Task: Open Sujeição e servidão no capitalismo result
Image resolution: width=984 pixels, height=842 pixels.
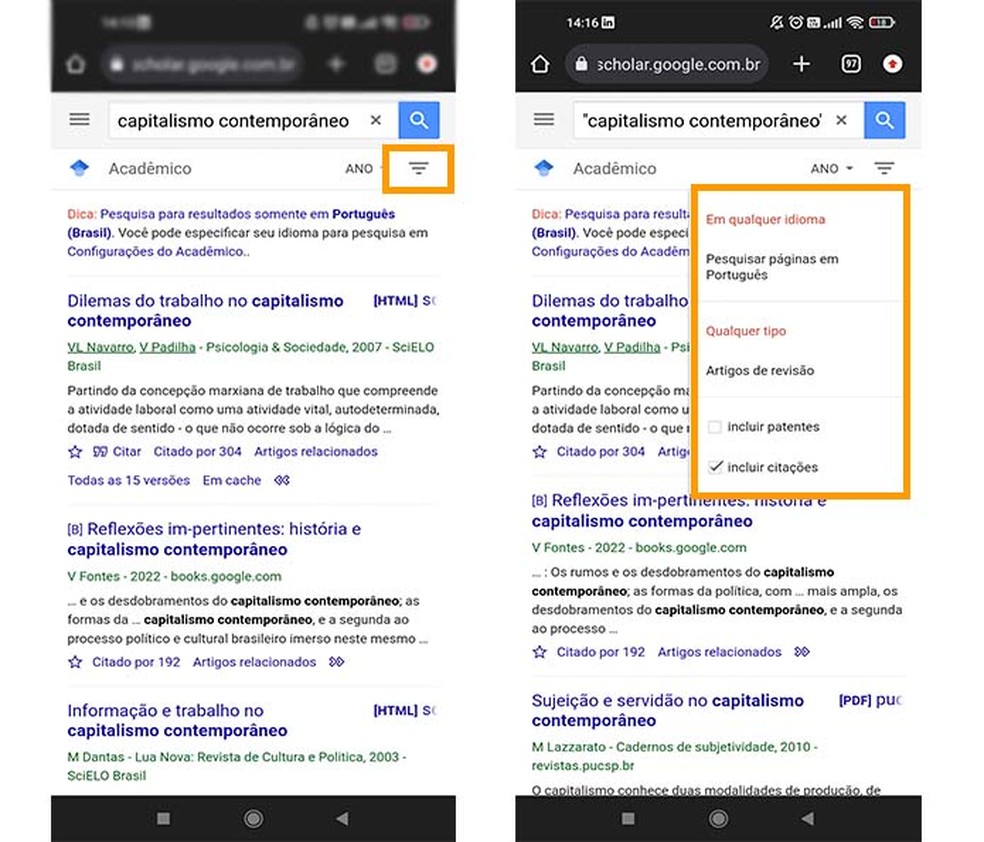Action: [x=668, y=710]
